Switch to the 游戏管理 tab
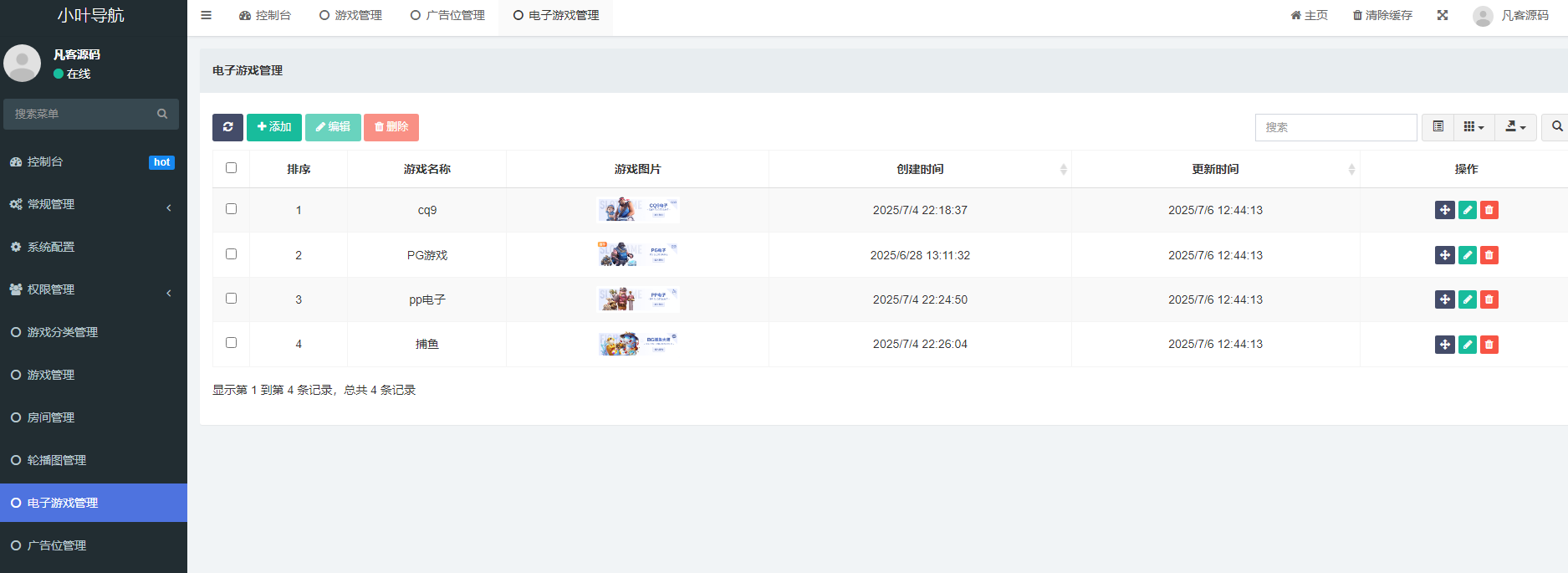The width and height of the screenshot is (1568, 573). coord(350,15)
